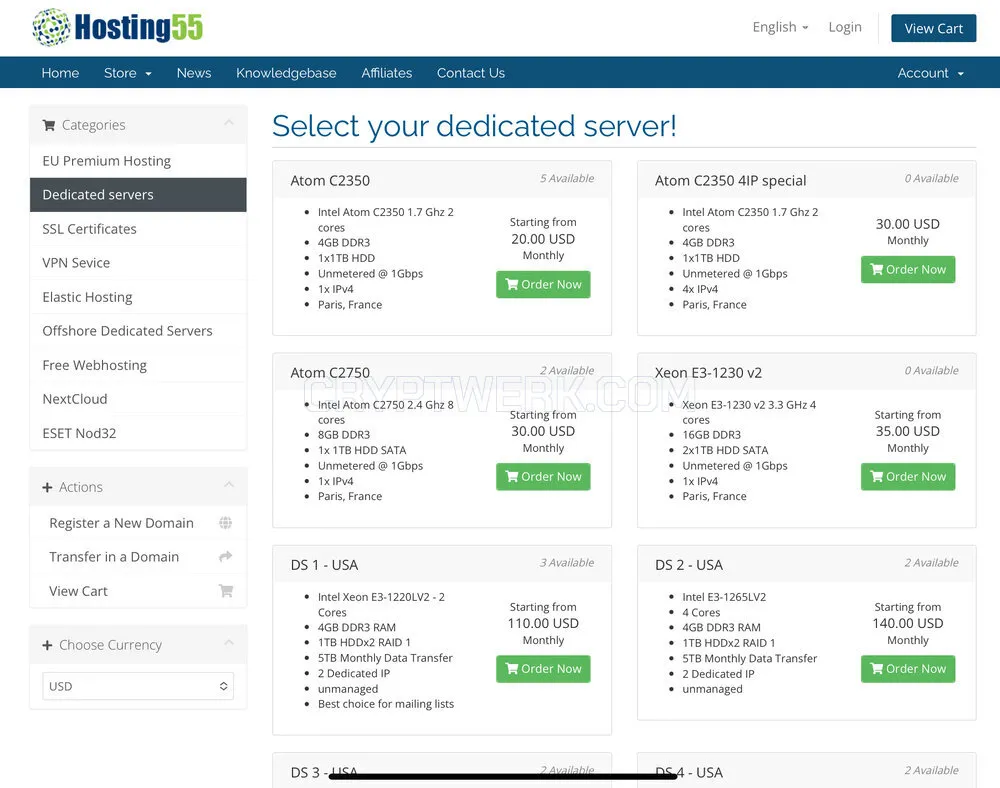The image size is (1000, 788).
Task: Click Transfer in a Domain link
Action: tap(114, 557)
